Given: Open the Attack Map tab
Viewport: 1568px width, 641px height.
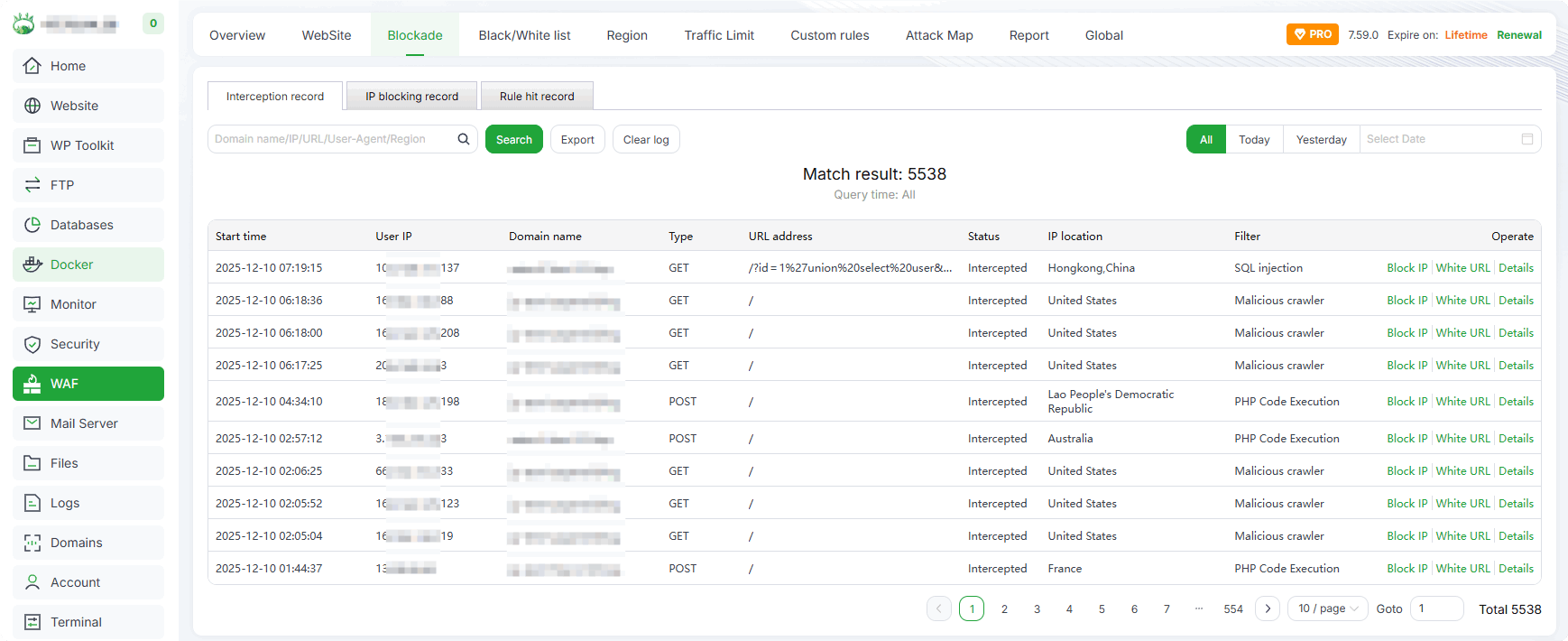Looking at the screenshot, I should pos(938,35).
